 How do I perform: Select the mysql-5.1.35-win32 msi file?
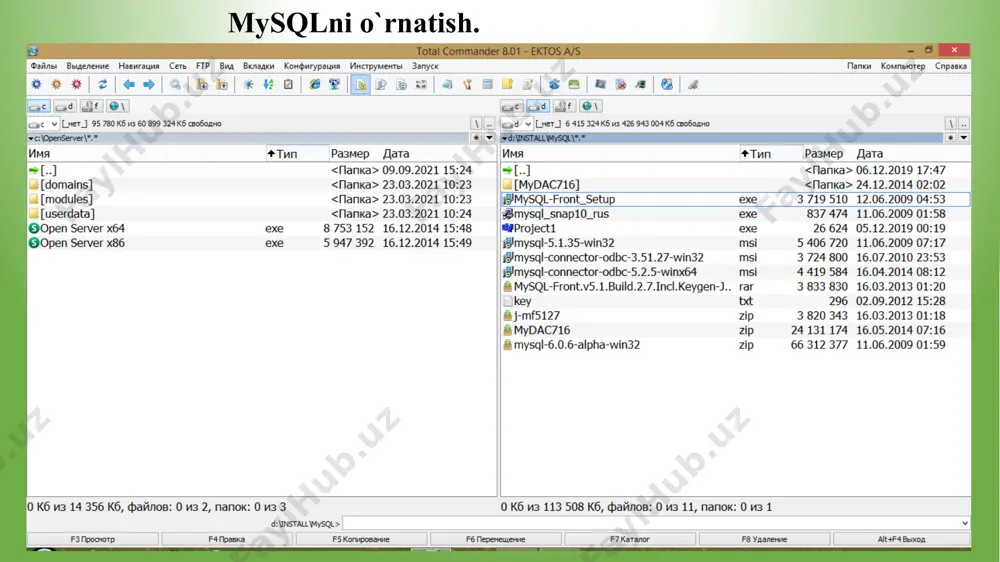click(x=735, y=243)
